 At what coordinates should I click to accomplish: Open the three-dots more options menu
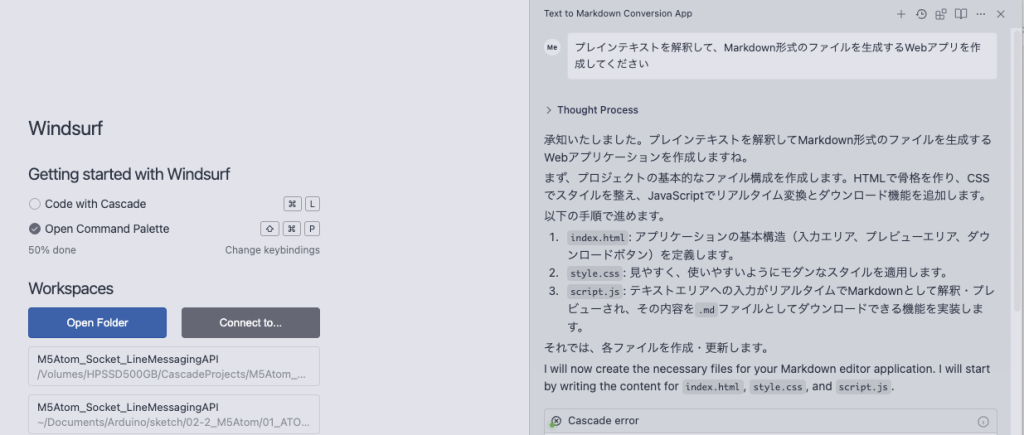981,14
